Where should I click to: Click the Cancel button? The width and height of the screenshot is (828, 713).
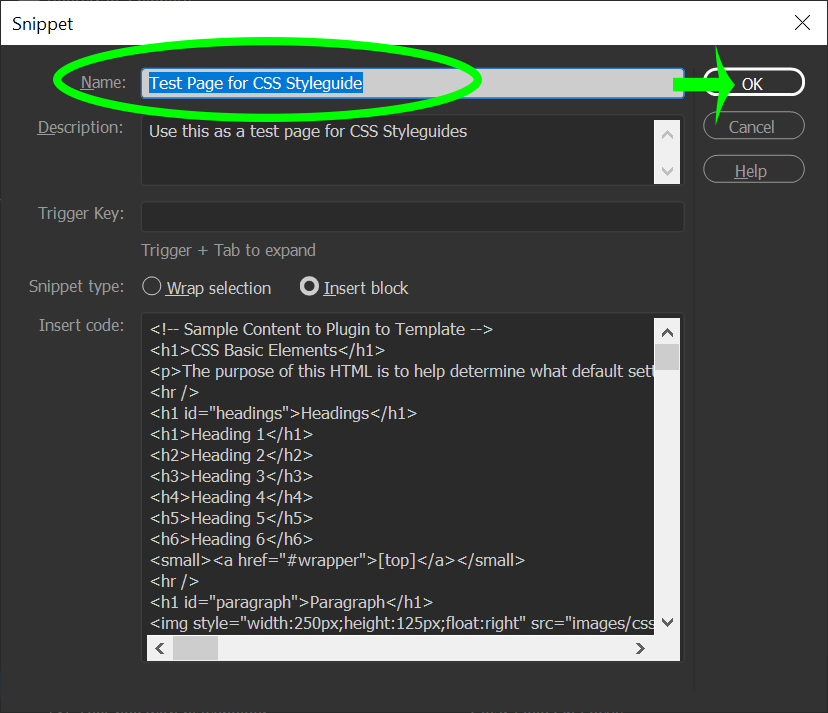click(753, 126)
